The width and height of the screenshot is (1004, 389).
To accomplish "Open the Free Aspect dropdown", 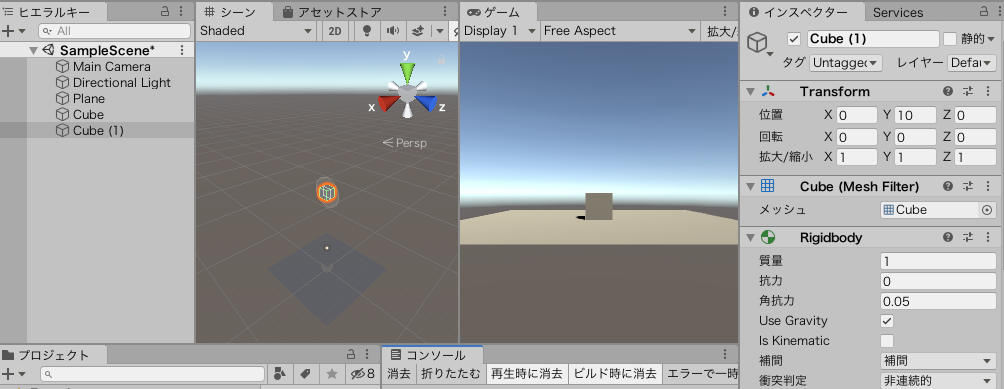I will (x=620, y=31).
